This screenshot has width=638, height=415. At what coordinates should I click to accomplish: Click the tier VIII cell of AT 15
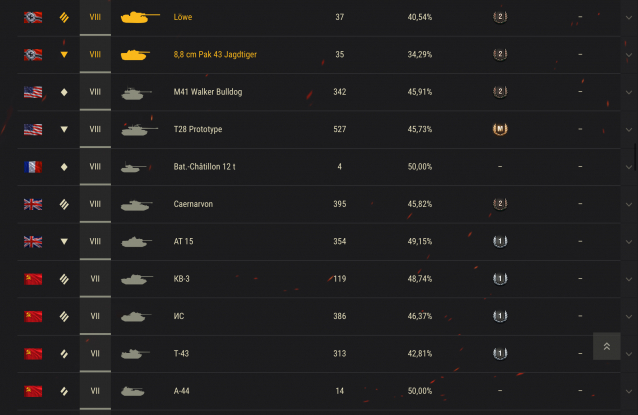[95, 242]
